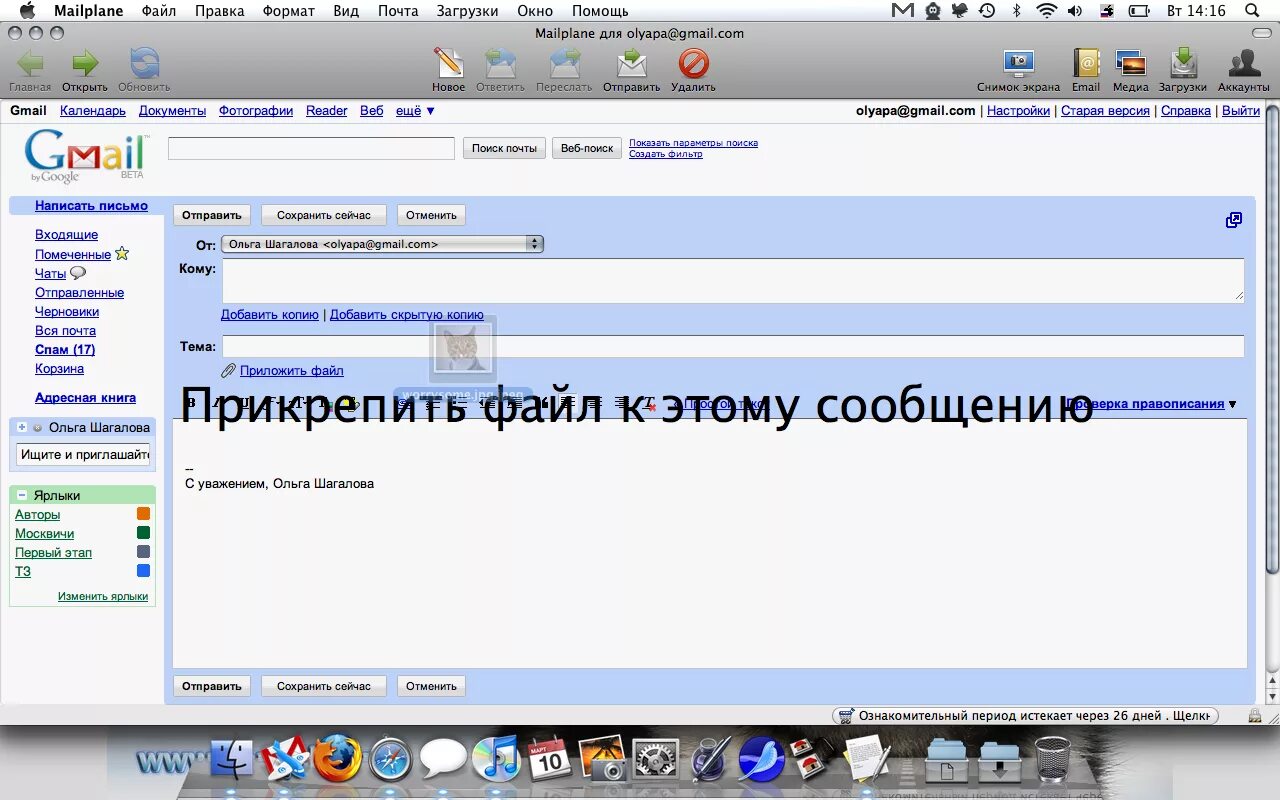This screenshot has height=800, width=1280.
Task: Click the mail search input box
Action: (311, 148)
